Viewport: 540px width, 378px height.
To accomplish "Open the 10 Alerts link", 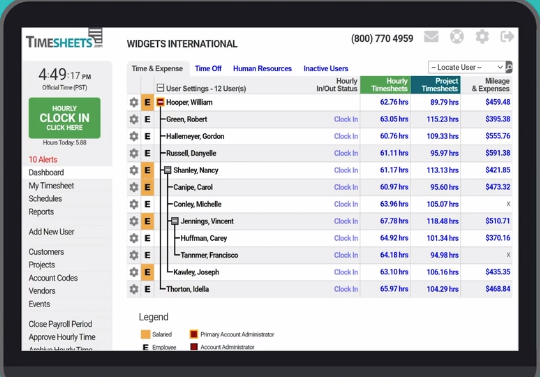I will click(x=43, y=159).
